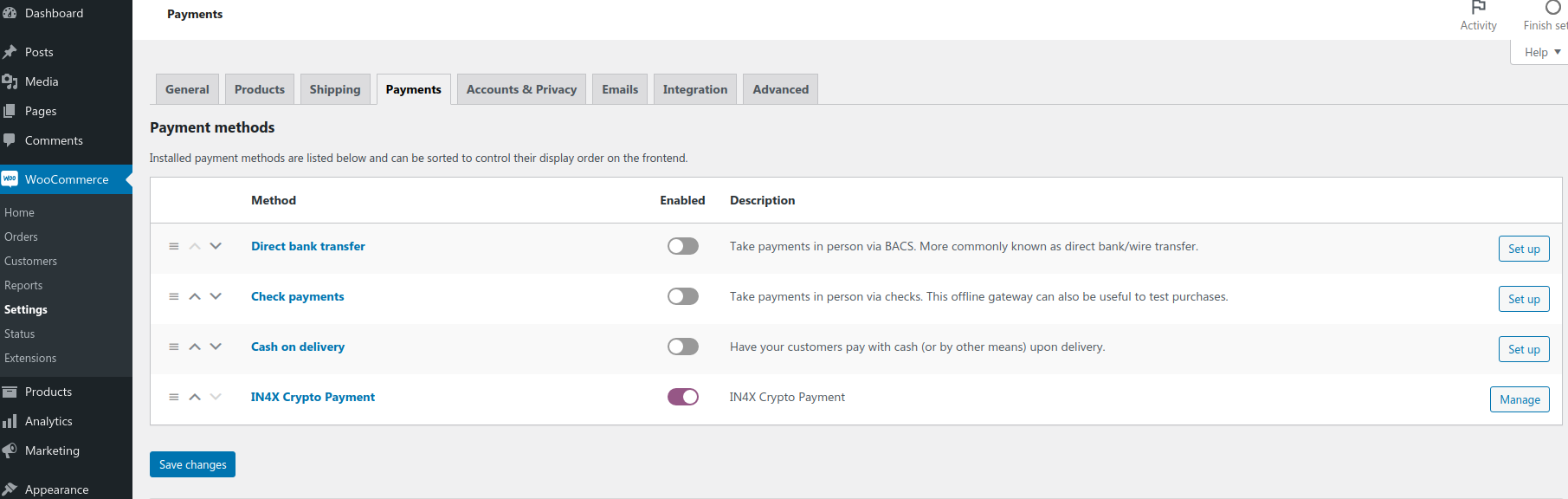The image size is (1568, 499).
Task: Move Cash on delivery up
Action: pos(195,347)
